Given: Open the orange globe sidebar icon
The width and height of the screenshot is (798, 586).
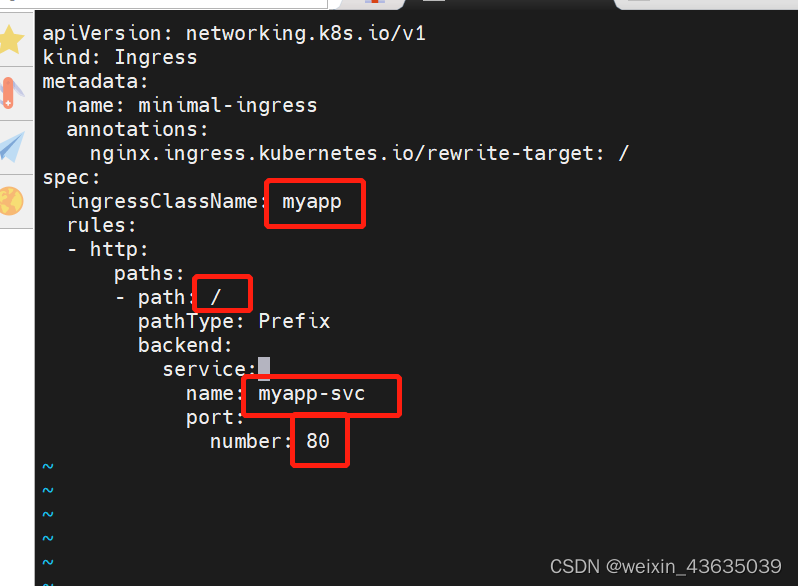Looking at the screenshot, I should pos(11,201).
